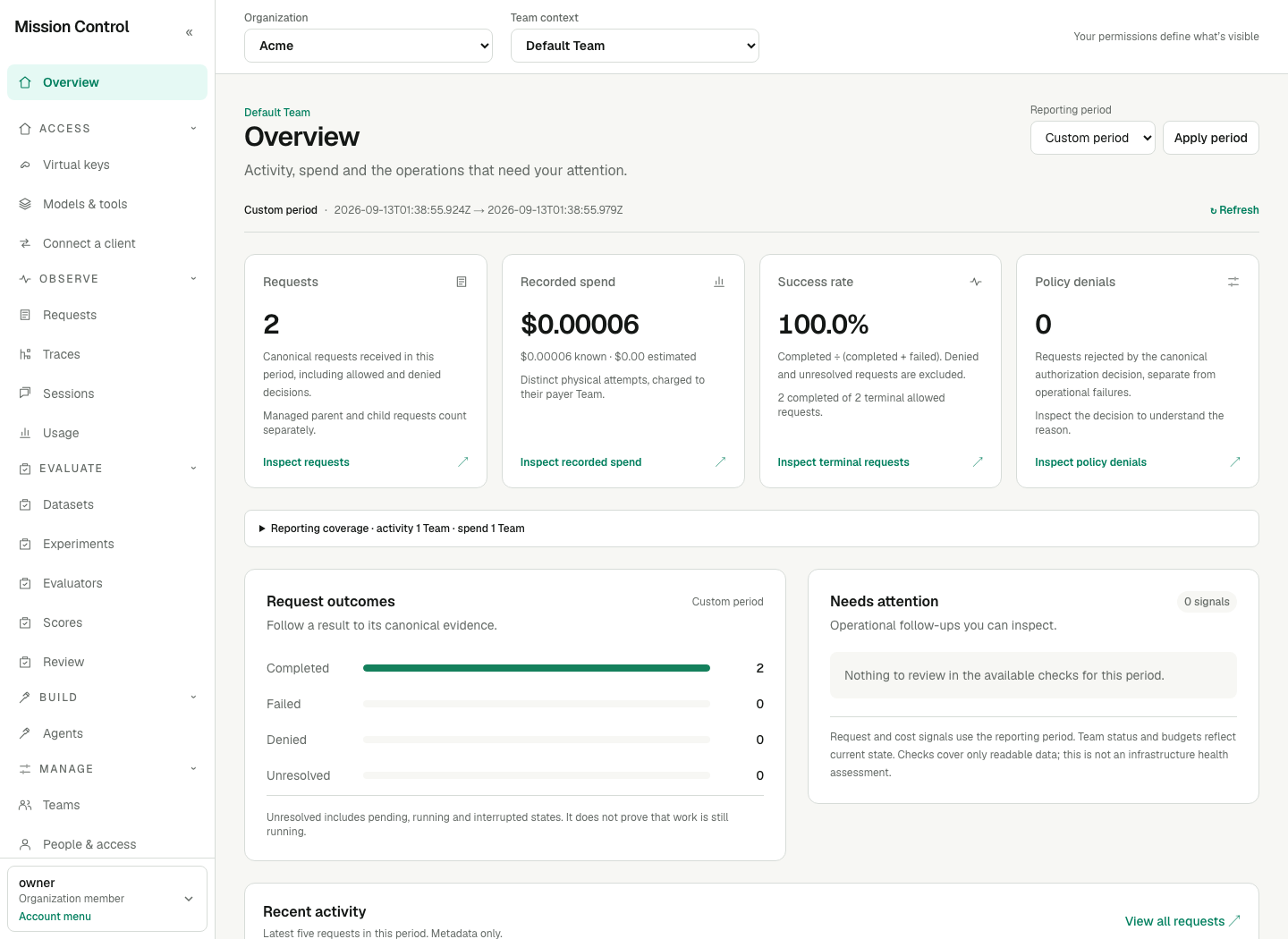The width and height of the screenshot is (1288, 939).
Task: Expand the Reporting coverage details
Action: (751, 529)
